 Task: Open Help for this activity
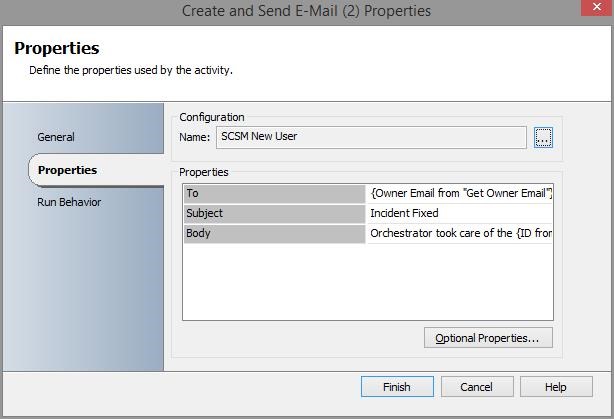coord(555,387)
